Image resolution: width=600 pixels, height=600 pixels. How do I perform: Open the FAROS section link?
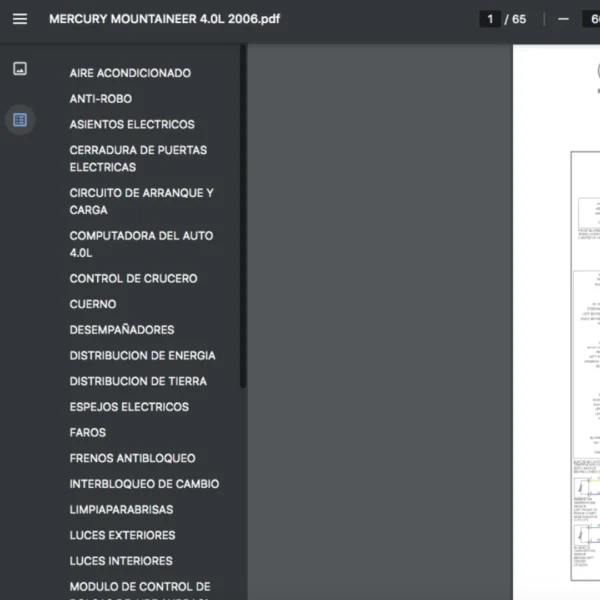(87, 433)
